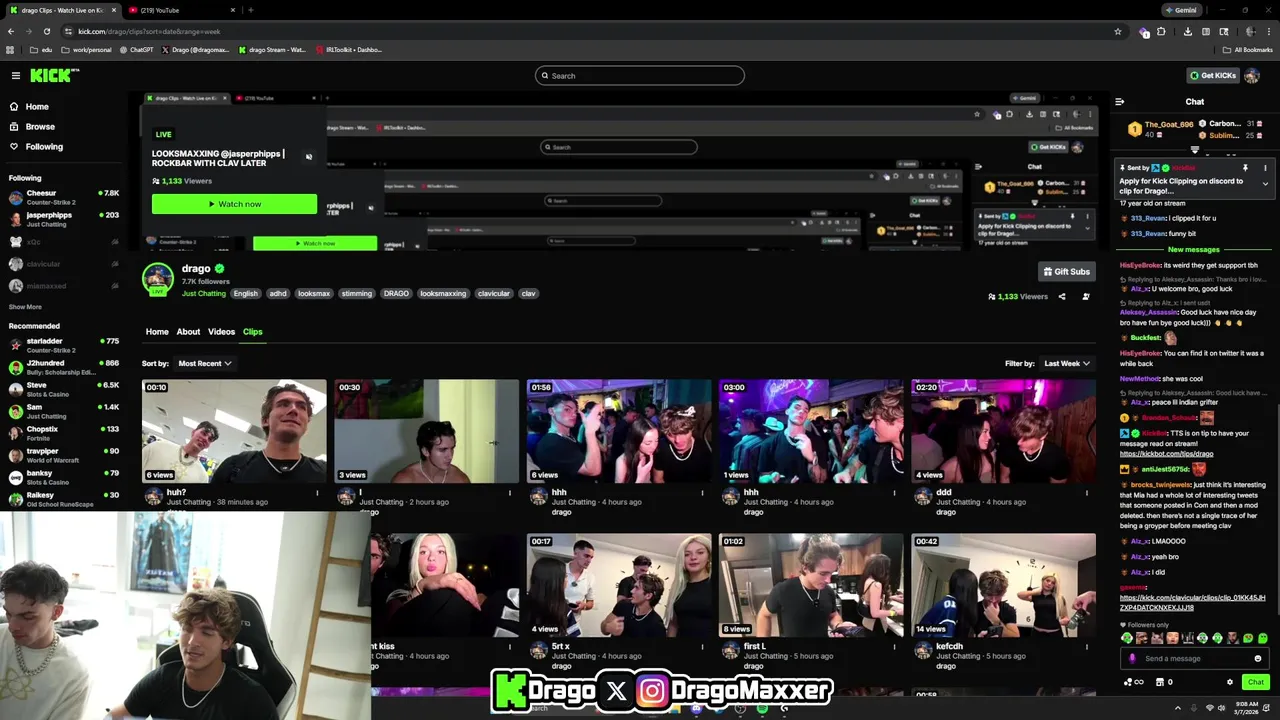Open the kickbot.com tips link in chat
The image size is (1280, 720).
[x=1166, y=454]
